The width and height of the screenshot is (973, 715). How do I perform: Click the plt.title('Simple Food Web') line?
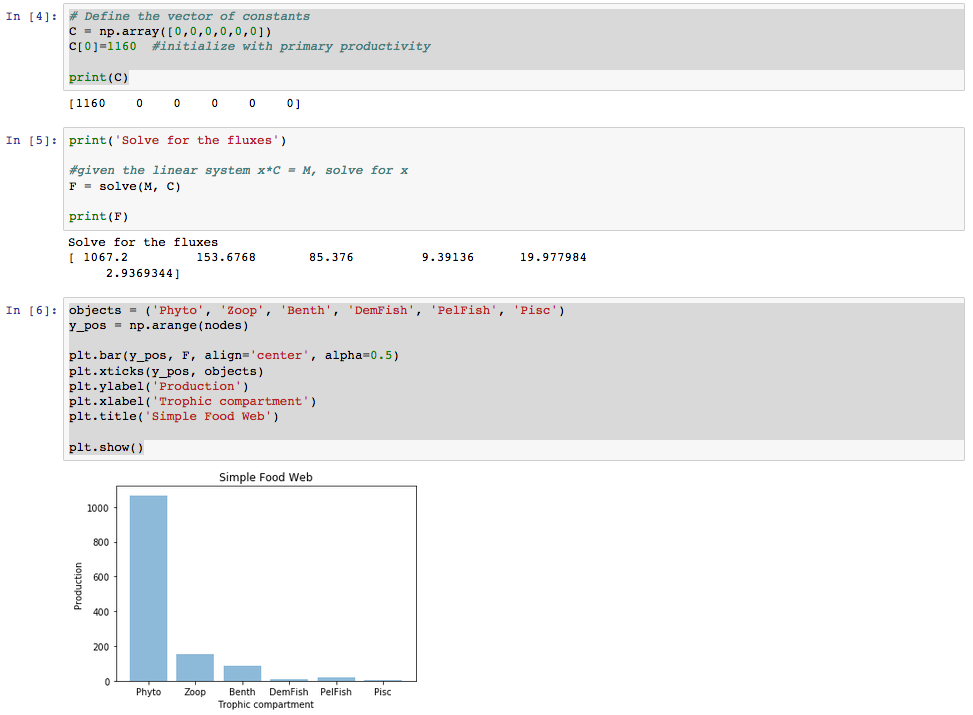pyautogui.click(x=174, y=417)
